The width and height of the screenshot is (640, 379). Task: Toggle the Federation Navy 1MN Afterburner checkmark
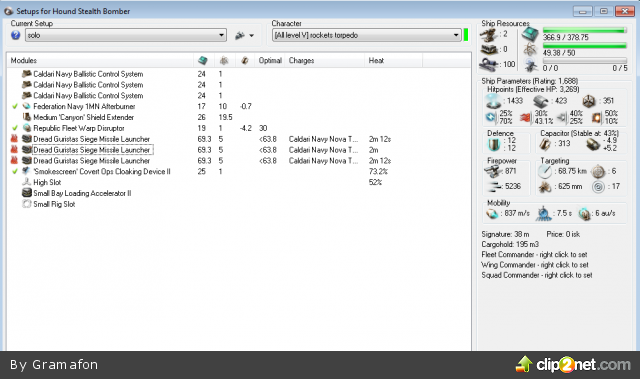15,106
